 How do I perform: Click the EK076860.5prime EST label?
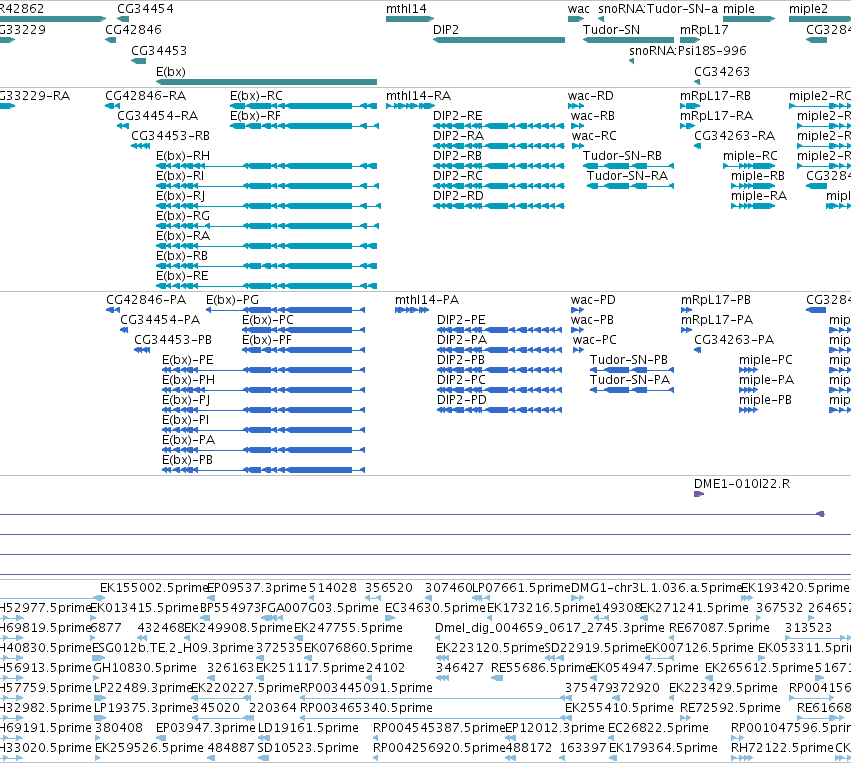pyautogui.click(x=358, y=648)
